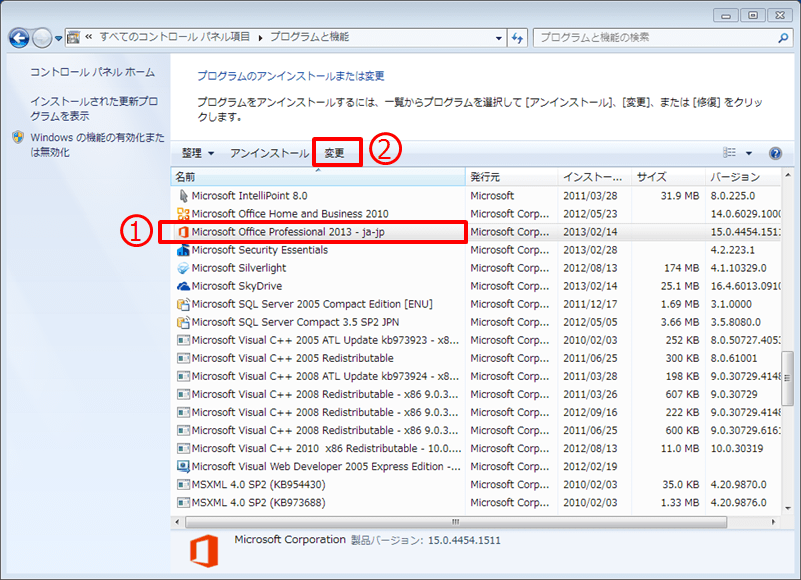
Task: Select SQL Server Compact 3.5 SP2 JPN icon
Action: click(x=183, y=322)
